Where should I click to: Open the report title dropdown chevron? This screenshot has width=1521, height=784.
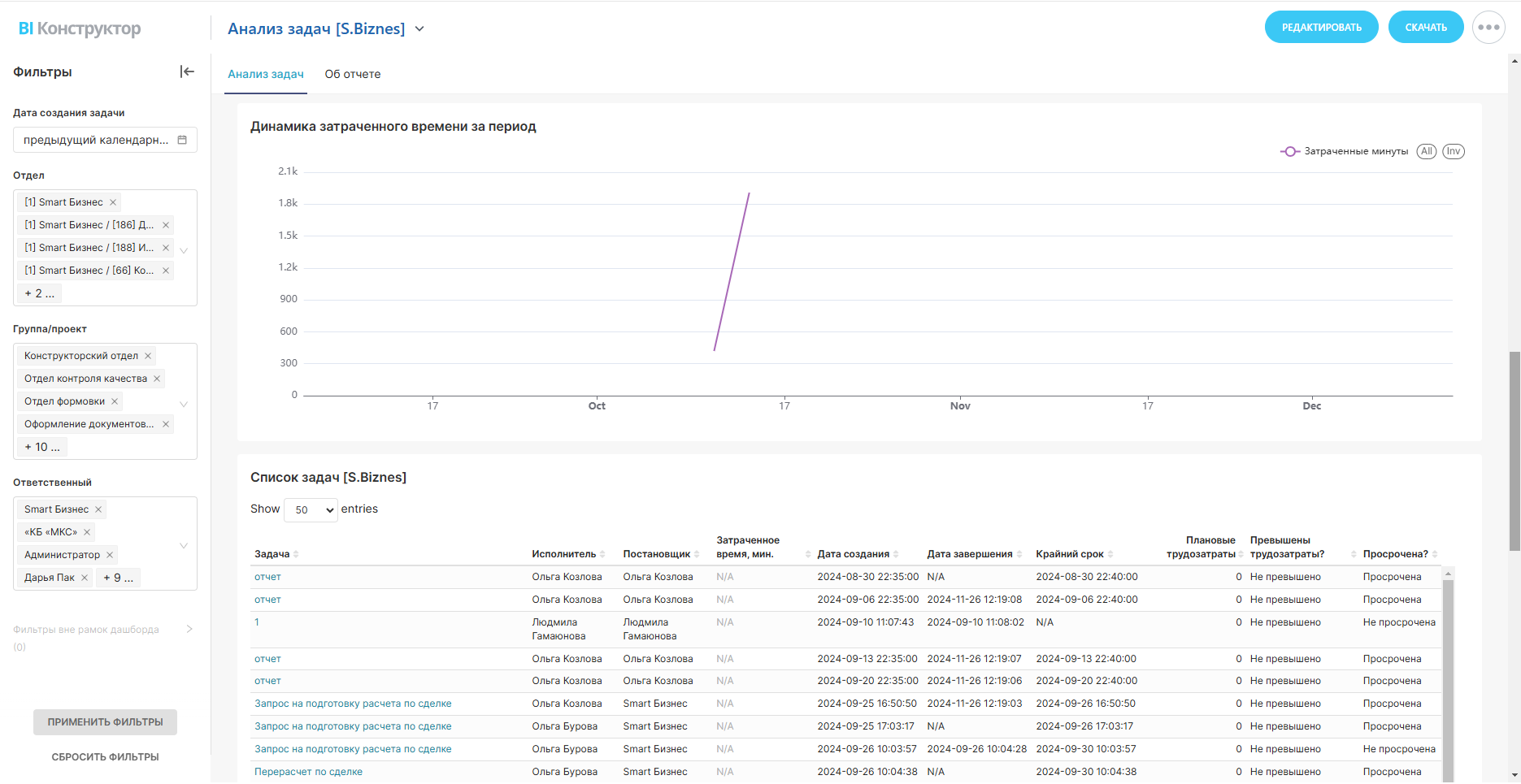(x=419, y=29)
